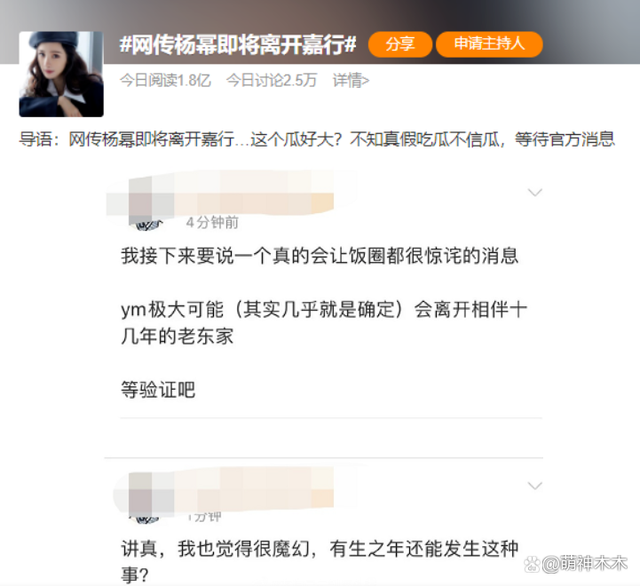
Task: Open post text starting 我接下来要说一个
Action: point(320,256)
